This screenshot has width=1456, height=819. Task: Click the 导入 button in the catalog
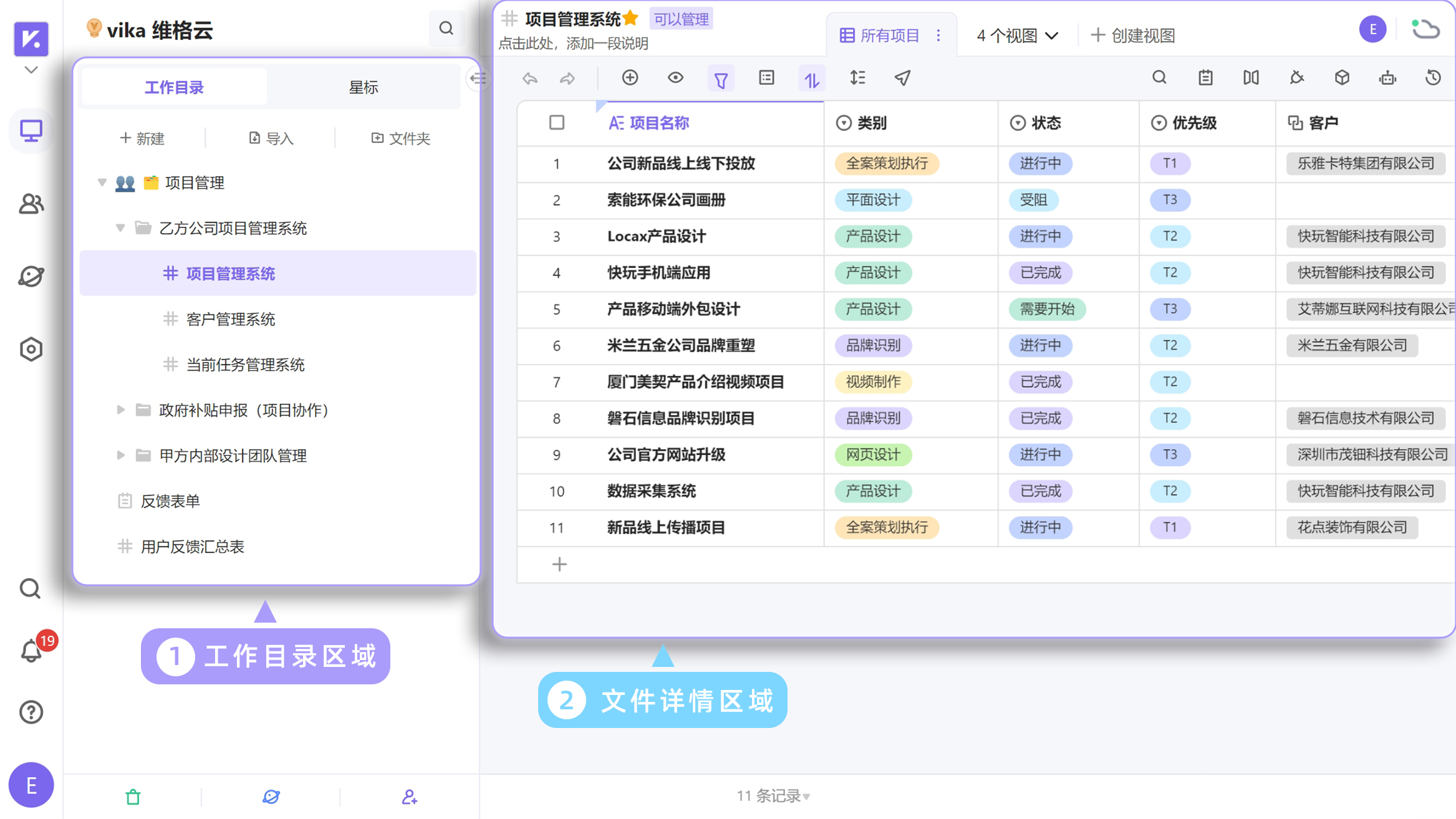tap(271, 138)
